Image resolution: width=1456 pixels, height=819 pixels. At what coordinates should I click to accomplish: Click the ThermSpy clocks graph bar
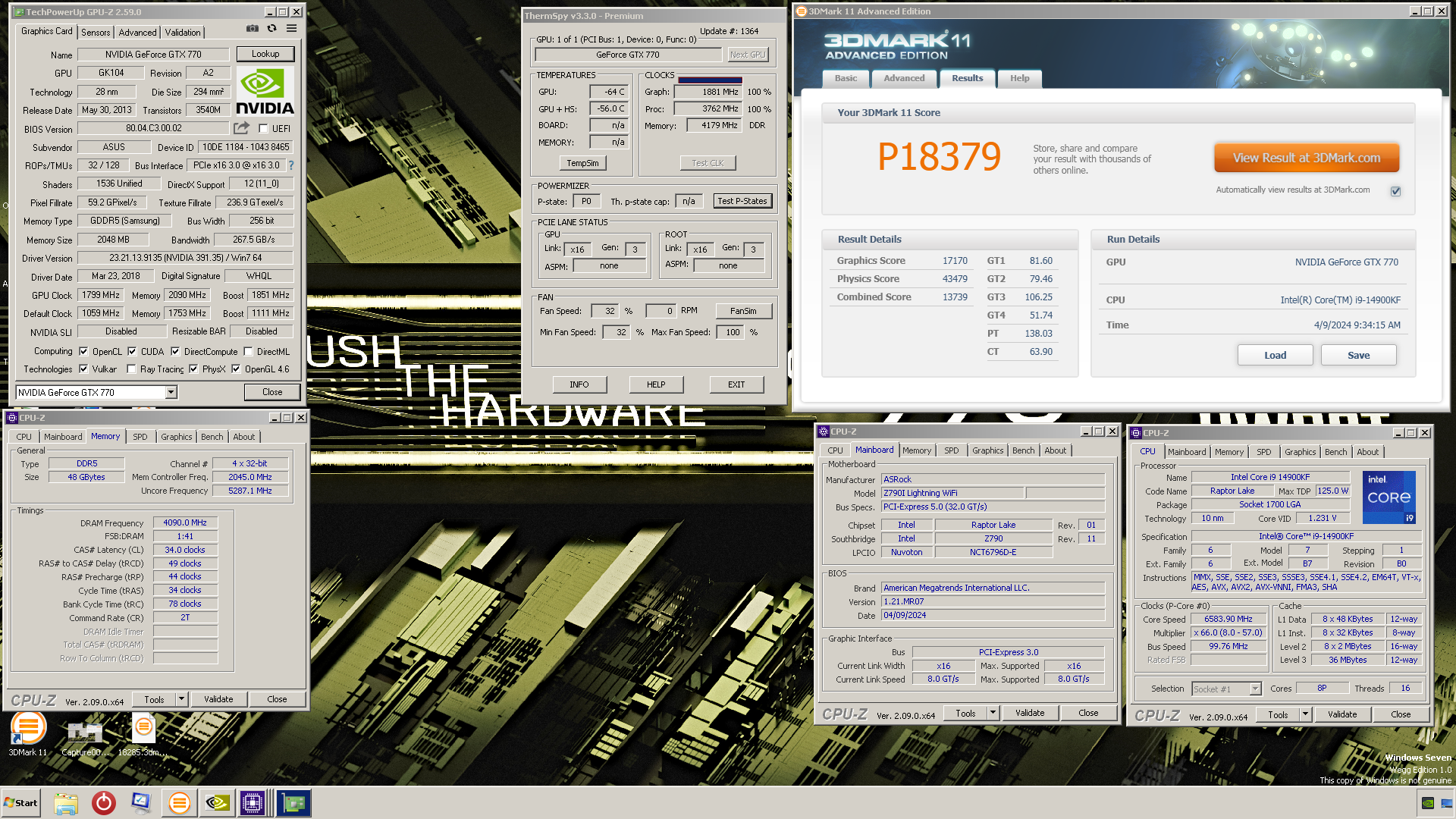[x=710, y=79]
